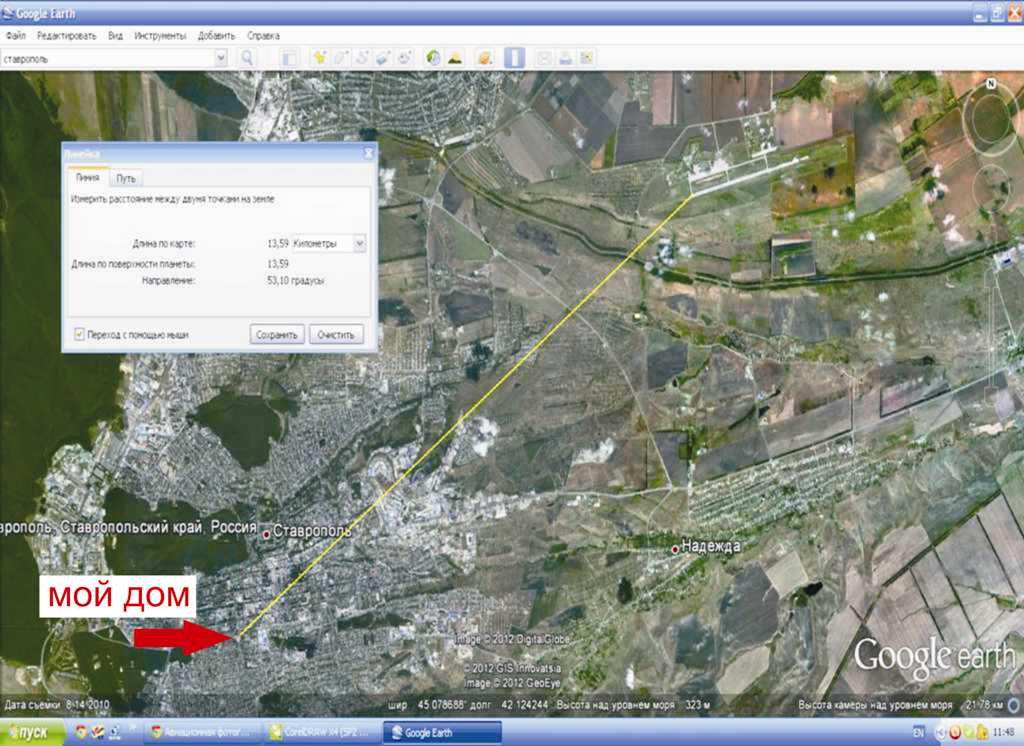Close the Линейка ruler dialog
The height and width of the screenshot is (746, 1024).
pyautogui.click(x=368, y=153)
